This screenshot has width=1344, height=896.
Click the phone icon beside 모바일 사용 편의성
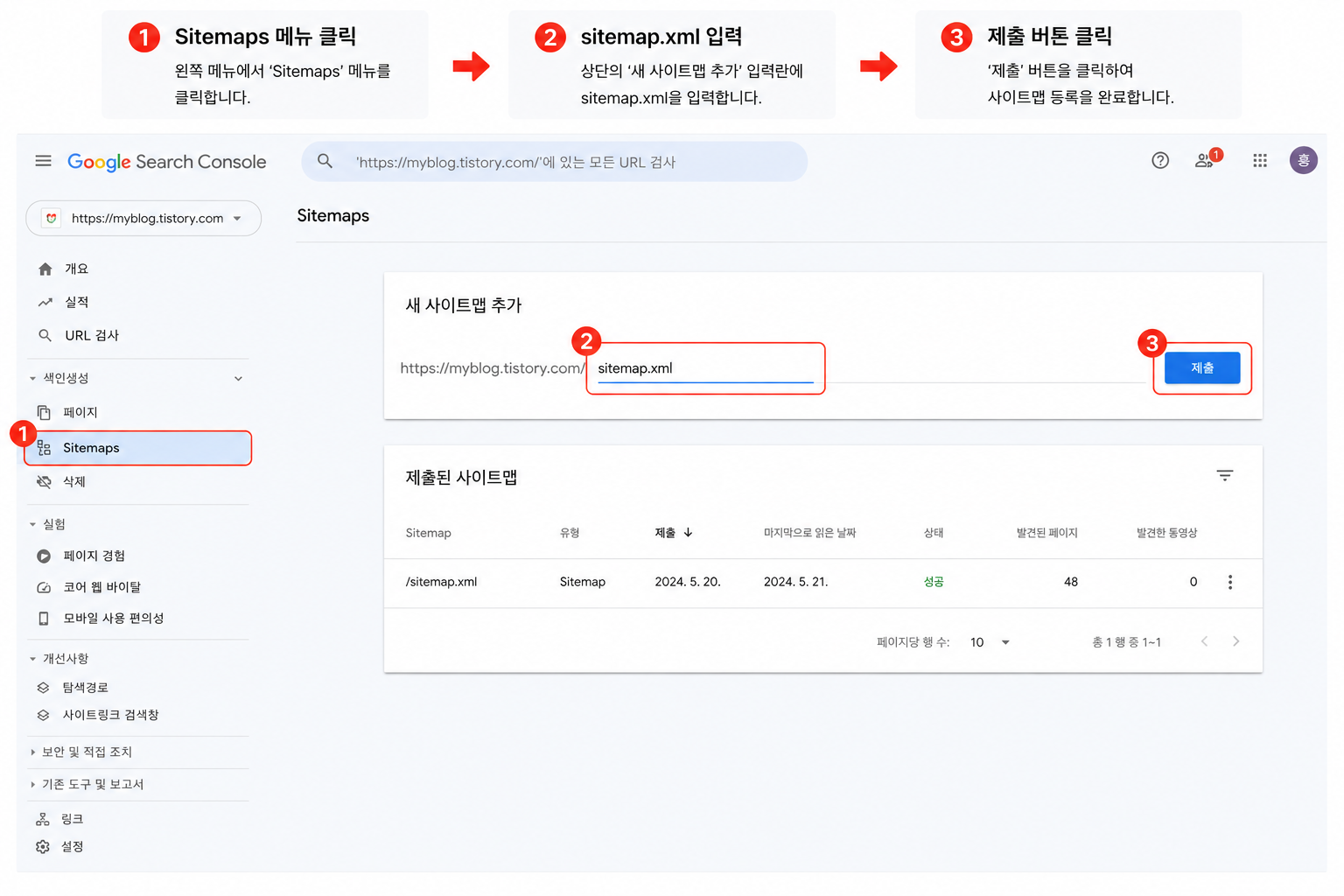[x=44, y=619]
